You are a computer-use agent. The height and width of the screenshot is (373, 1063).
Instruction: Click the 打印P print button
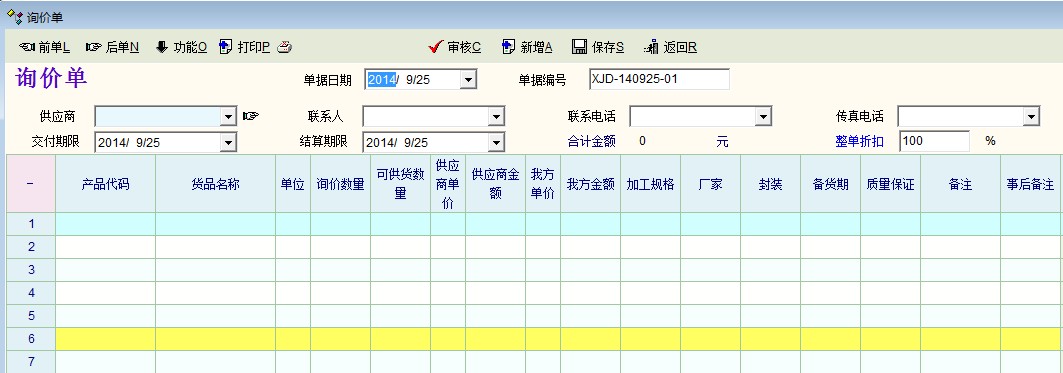[245, 47]
